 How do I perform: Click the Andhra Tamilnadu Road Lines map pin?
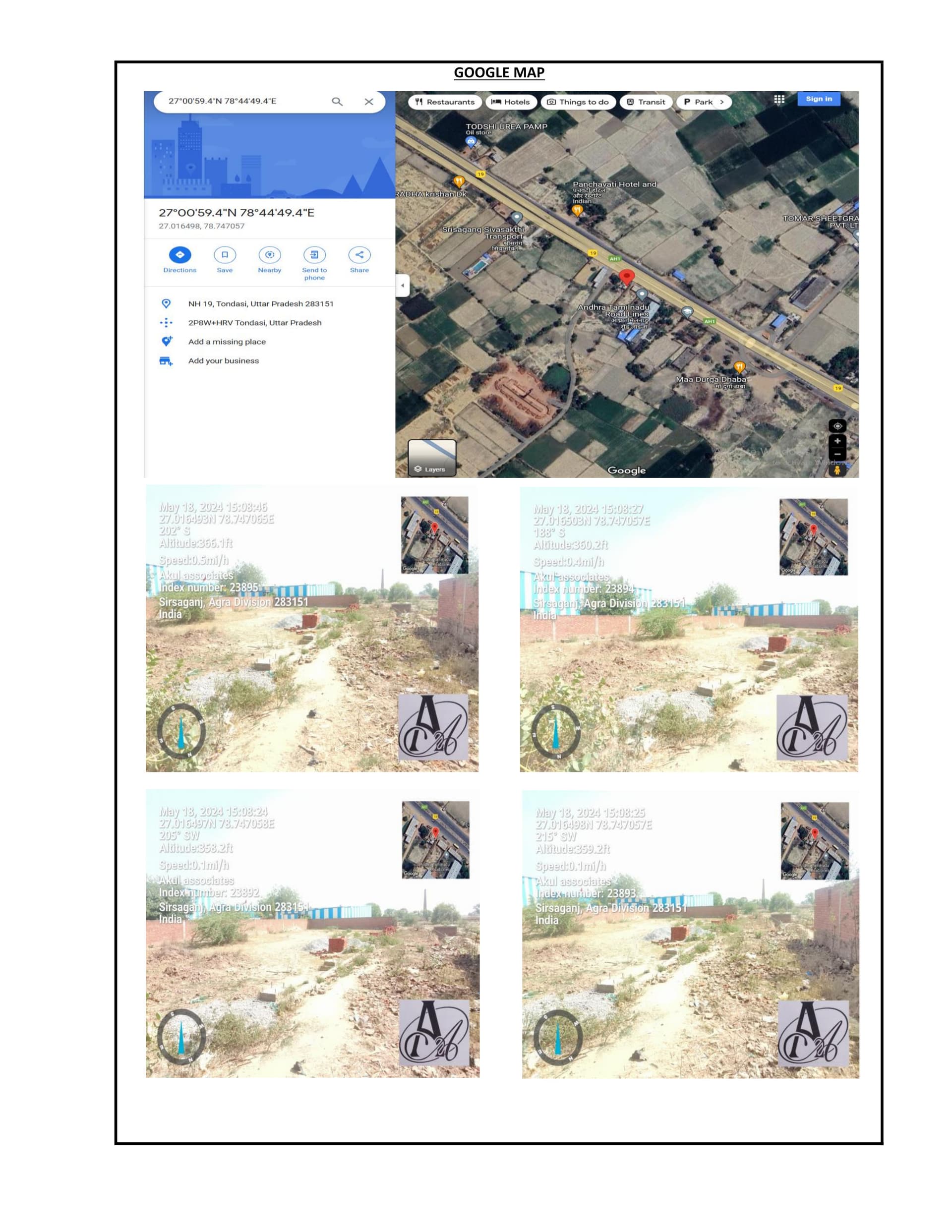click(642, 294)
